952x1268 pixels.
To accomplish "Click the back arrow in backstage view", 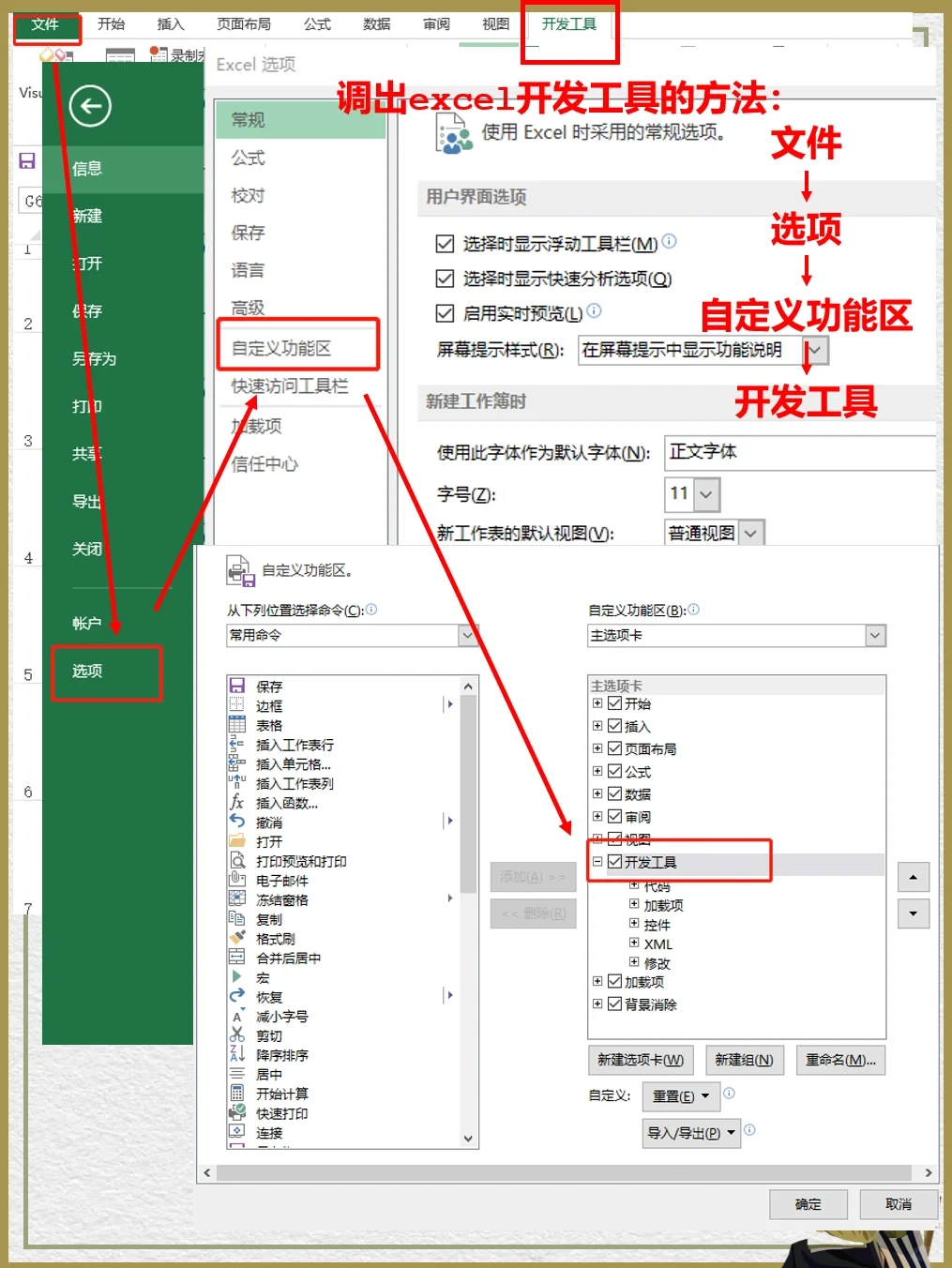I will point(90,106).
